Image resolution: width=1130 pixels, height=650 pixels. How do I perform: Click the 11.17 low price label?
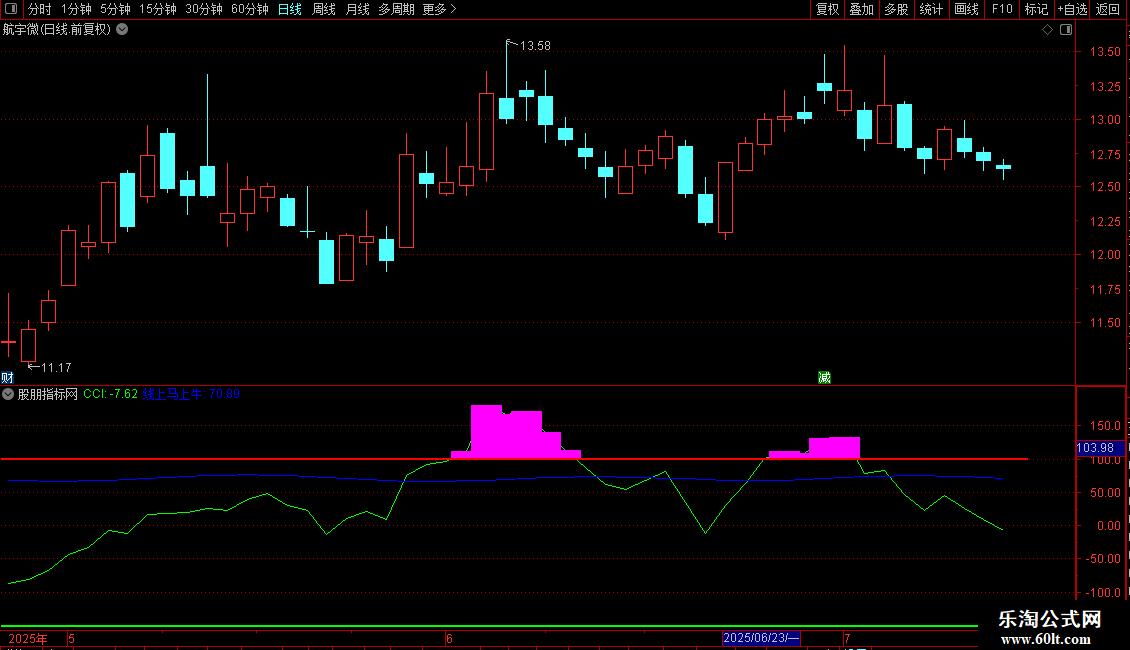(55, 368)
